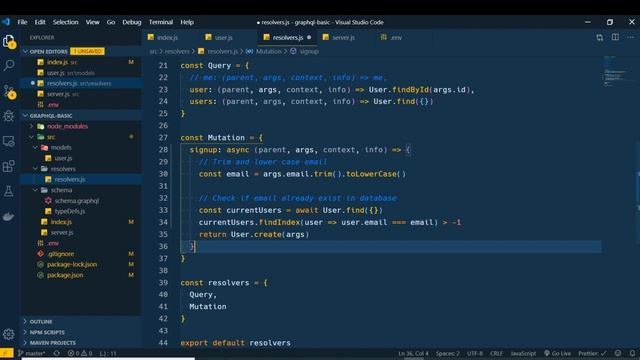Click the Synchronize Changes icon in status bar

coord(56,353)
